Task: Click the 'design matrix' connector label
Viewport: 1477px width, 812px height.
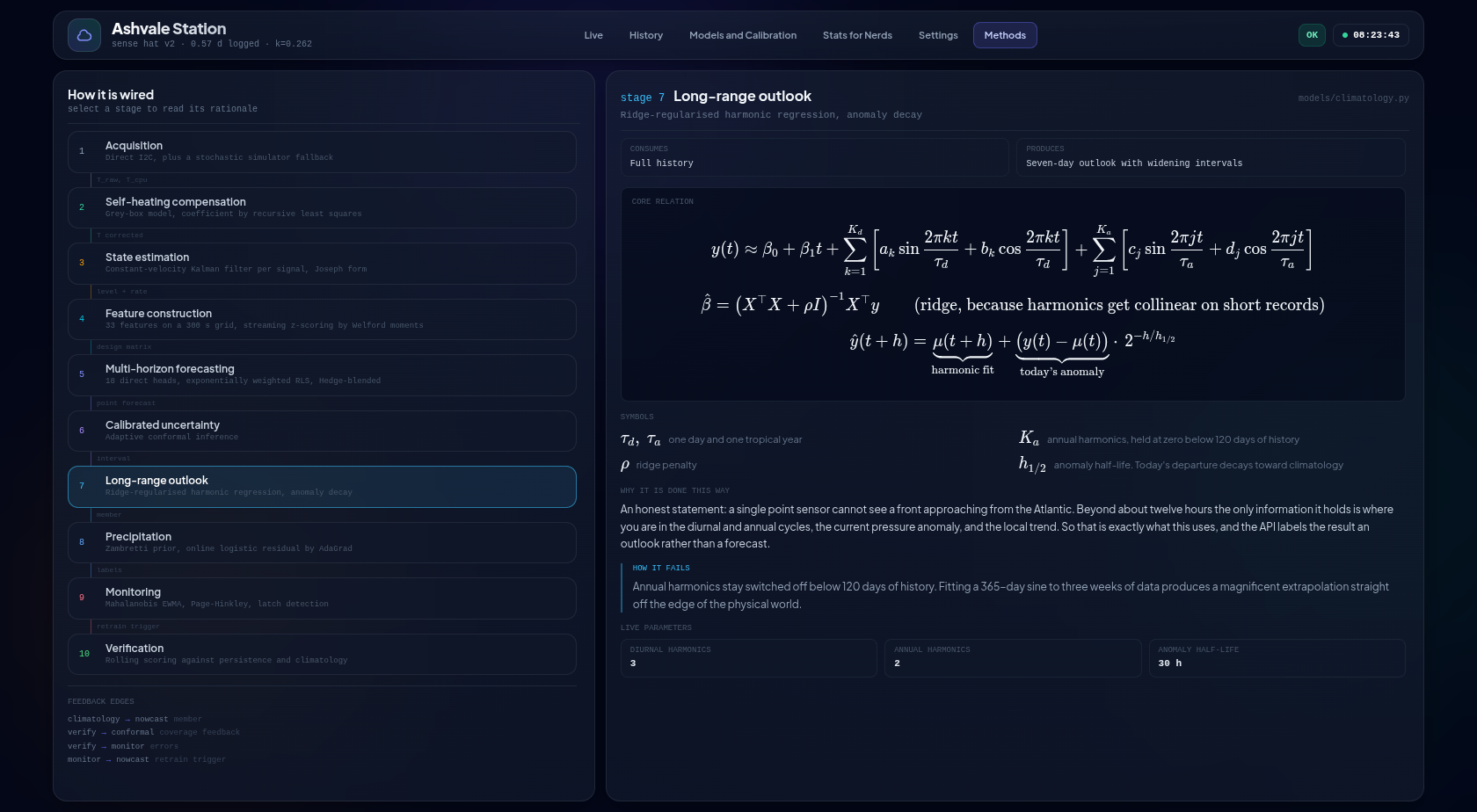Action: click(x=124, y=347)
